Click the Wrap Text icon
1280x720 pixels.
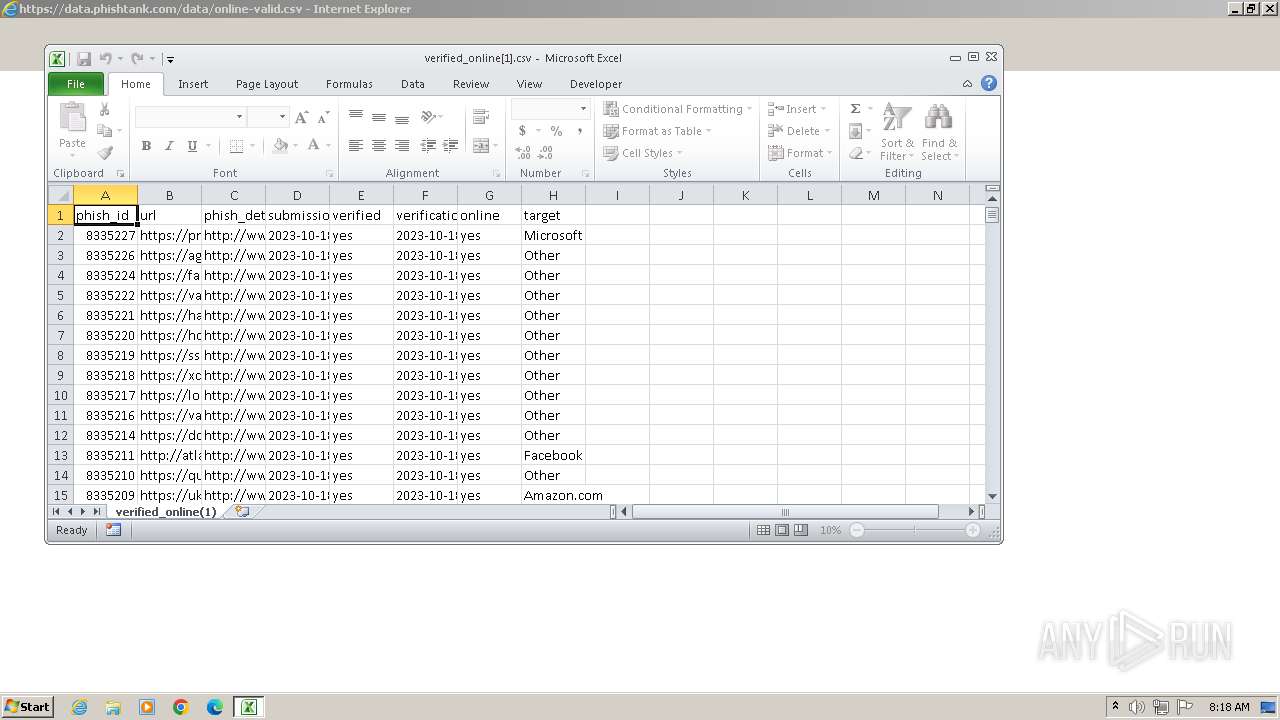(481, 117)
